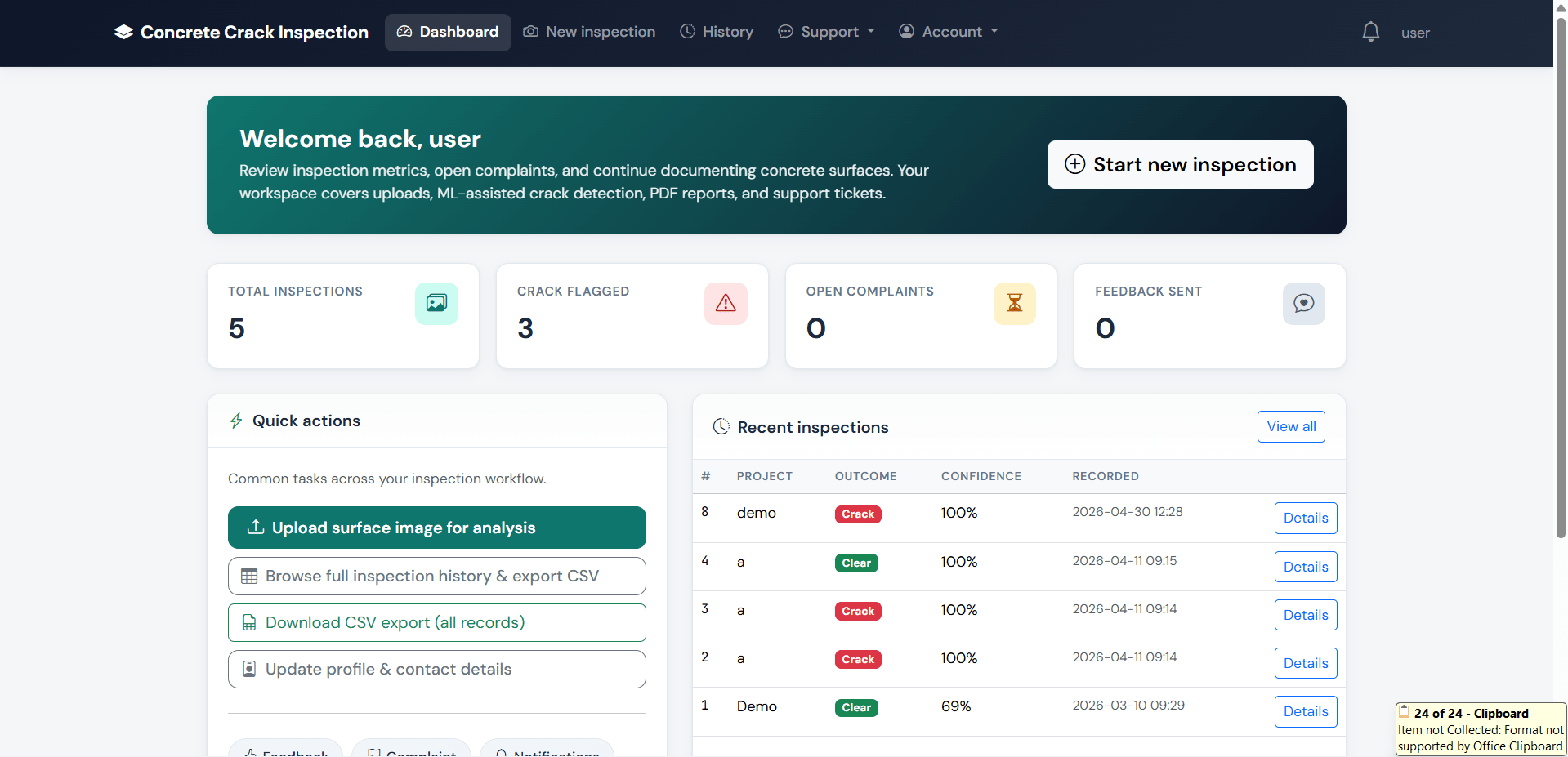Expand the Account dropdown menu
This screenshot has width=1568, height=757.
coord(949,32)
